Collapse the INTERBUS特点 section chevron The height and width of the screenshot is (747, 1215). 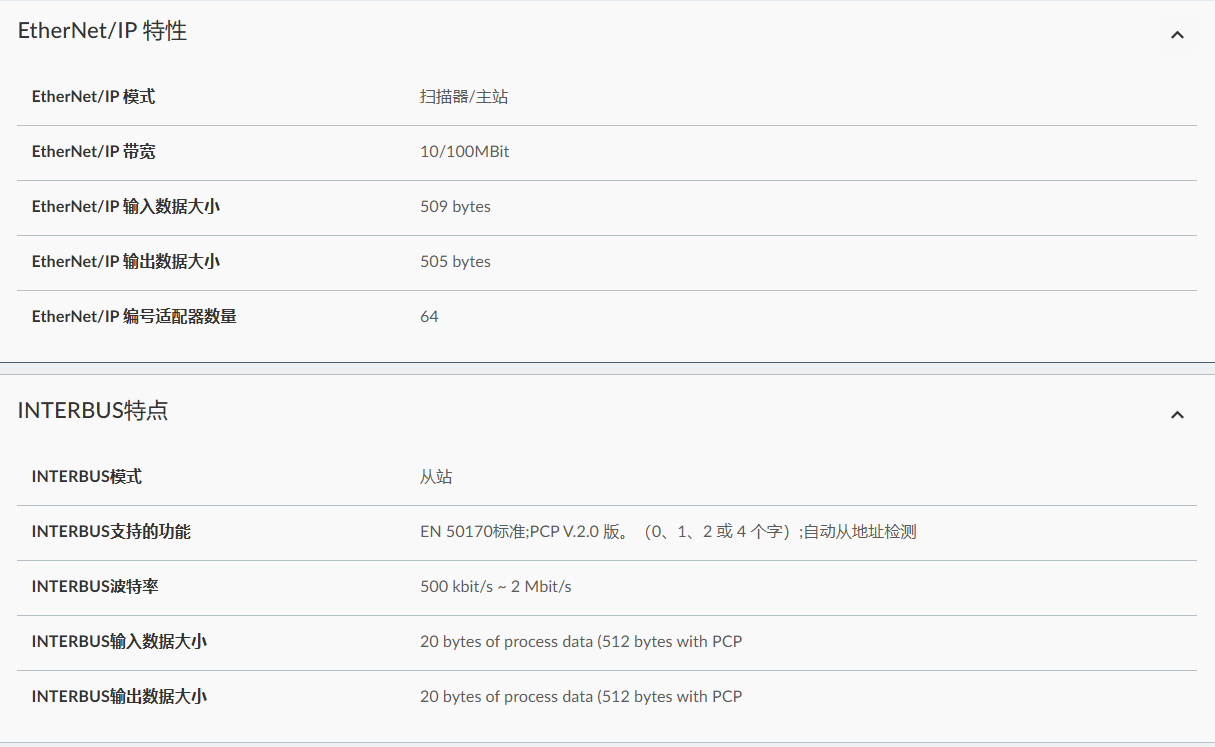1177,414
